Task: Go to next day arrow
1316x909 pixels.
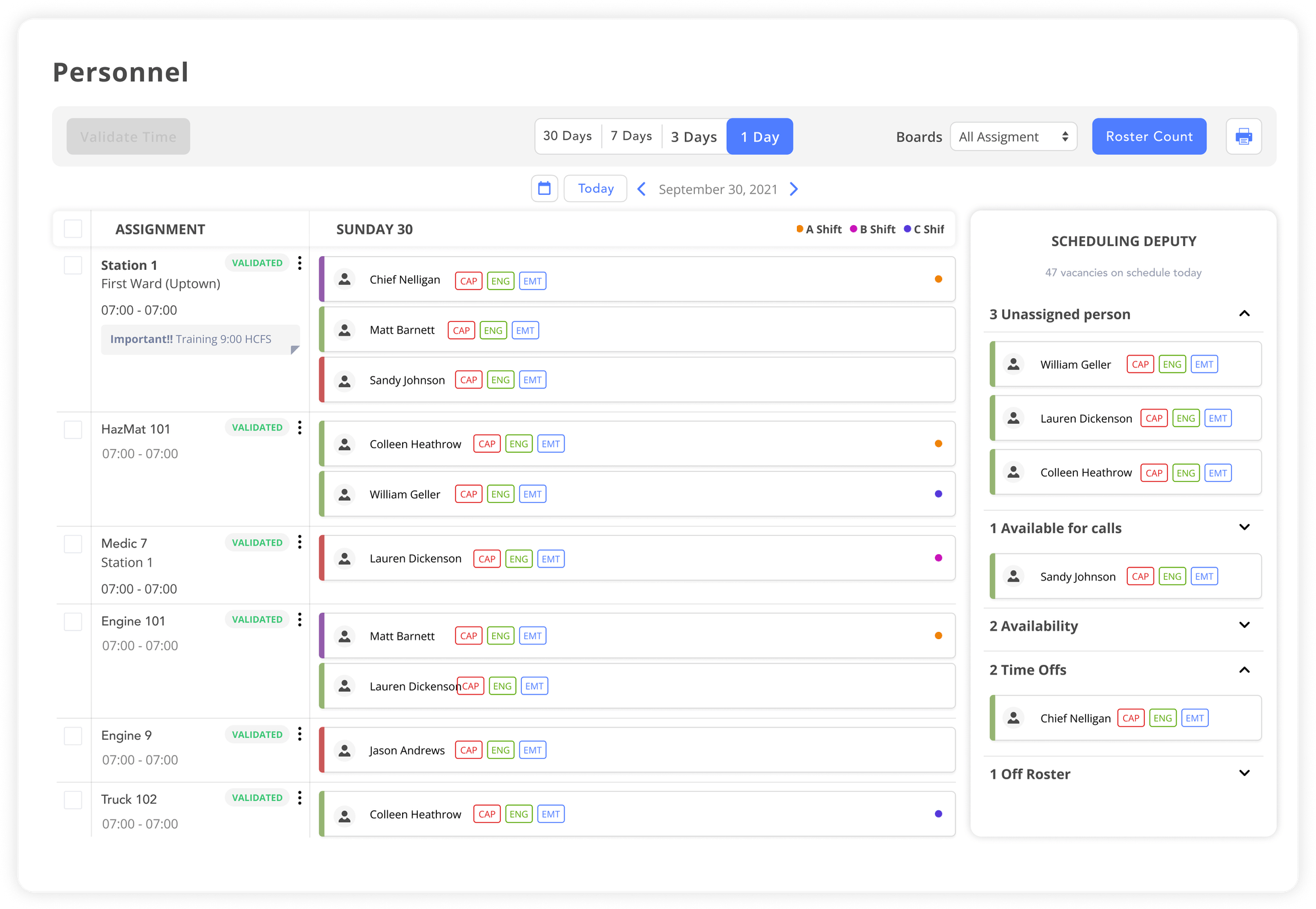Action: [x=794, y=190]
